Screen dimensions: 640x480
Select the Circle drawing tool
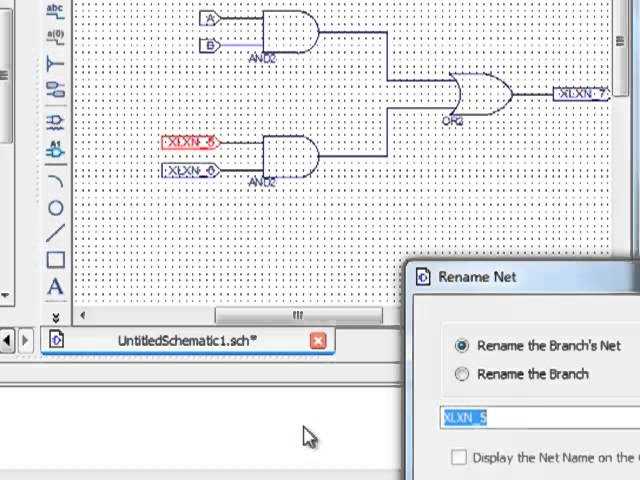click(x=56, y=208)
